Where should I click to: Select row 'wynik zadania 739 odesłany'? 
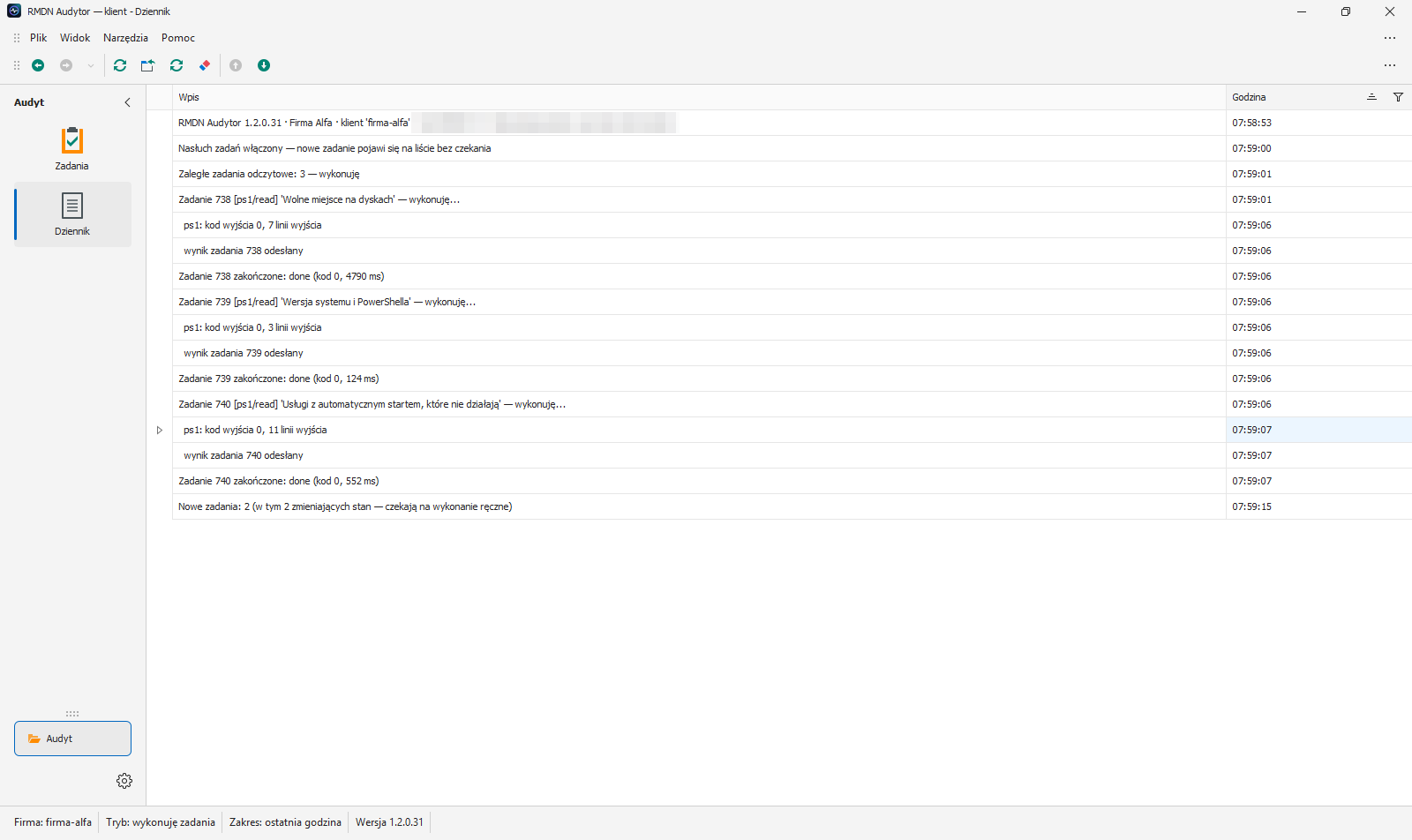point(699,353)
